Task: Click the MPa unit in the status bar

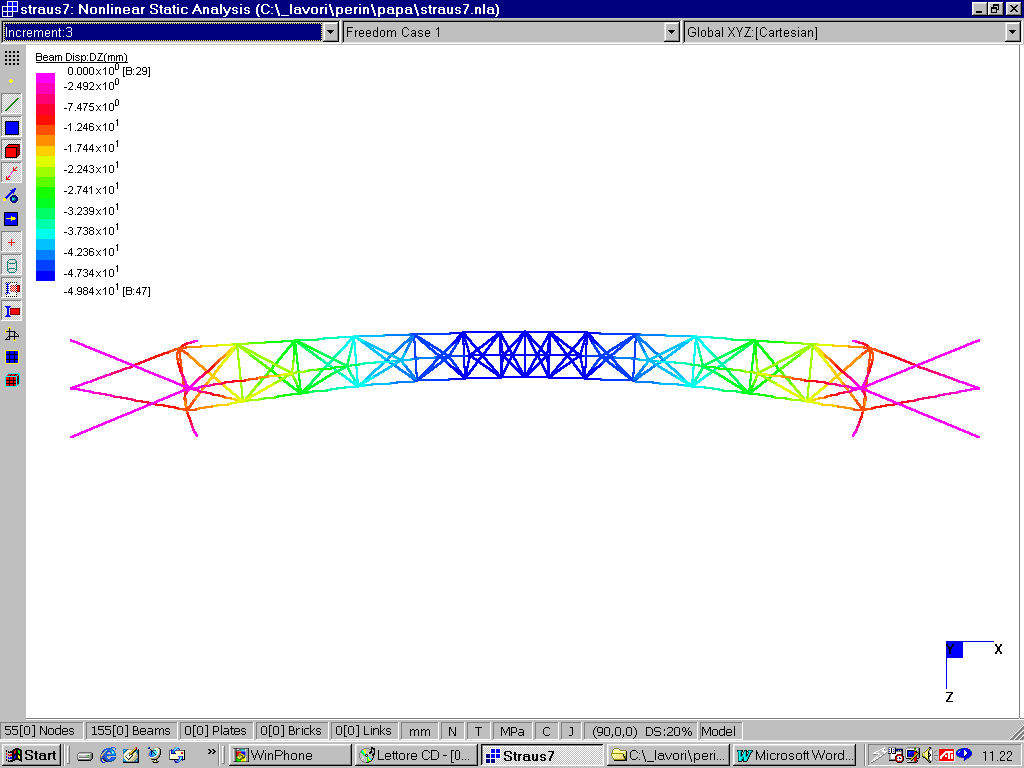Action: coord(512,731)
